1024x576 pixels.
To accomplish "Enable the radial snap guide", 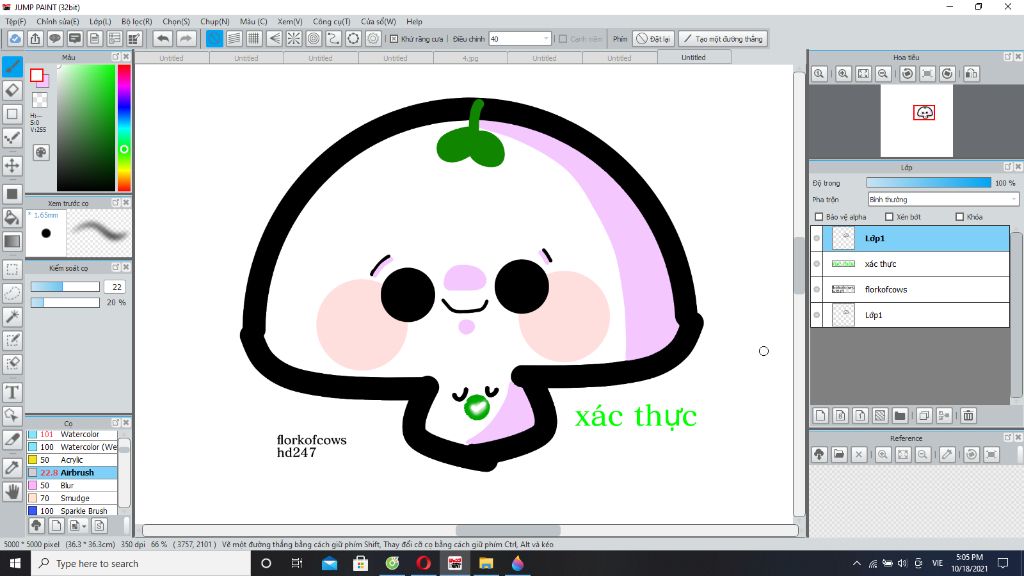I will [x=294, y=39].
